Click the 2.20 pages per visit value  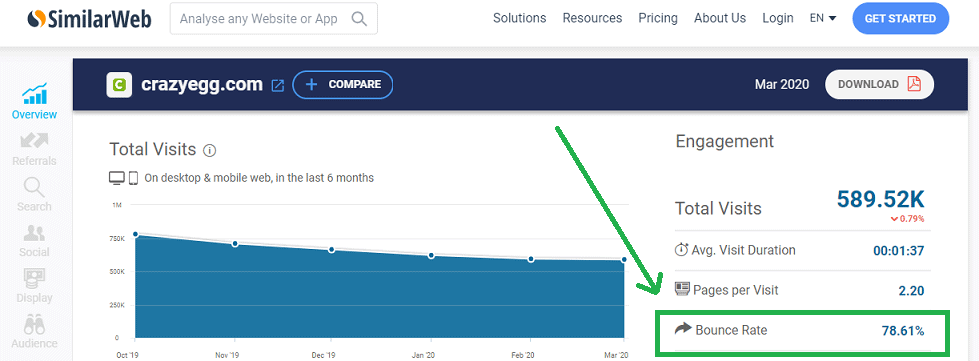(912, 290)
